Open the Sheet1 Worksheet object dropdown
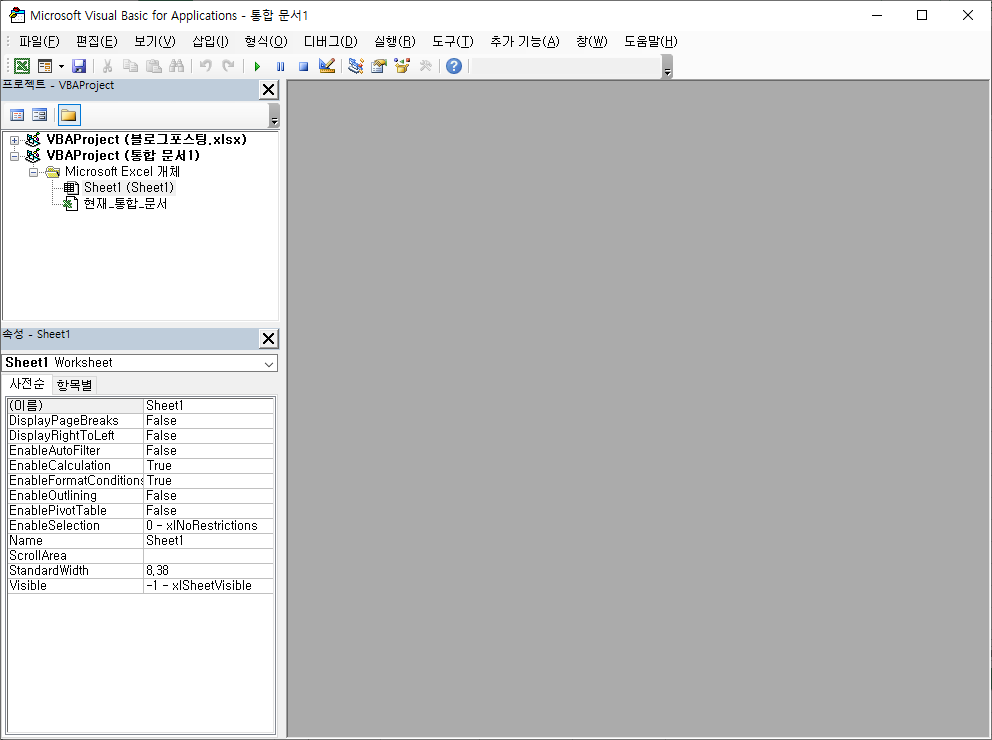This screenshot has width=992, height=740. pyautogui.click(x=269, y=364)
